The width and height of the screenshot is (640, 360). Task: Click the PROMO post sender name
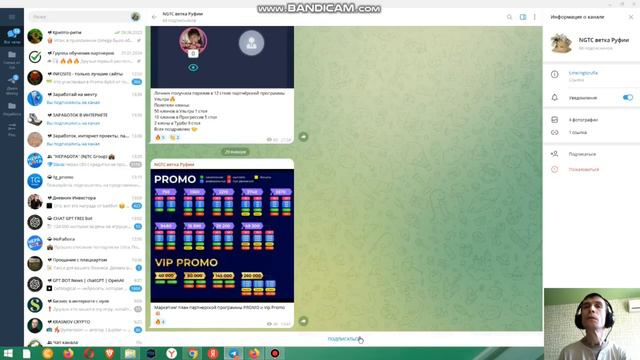point(174,164)
